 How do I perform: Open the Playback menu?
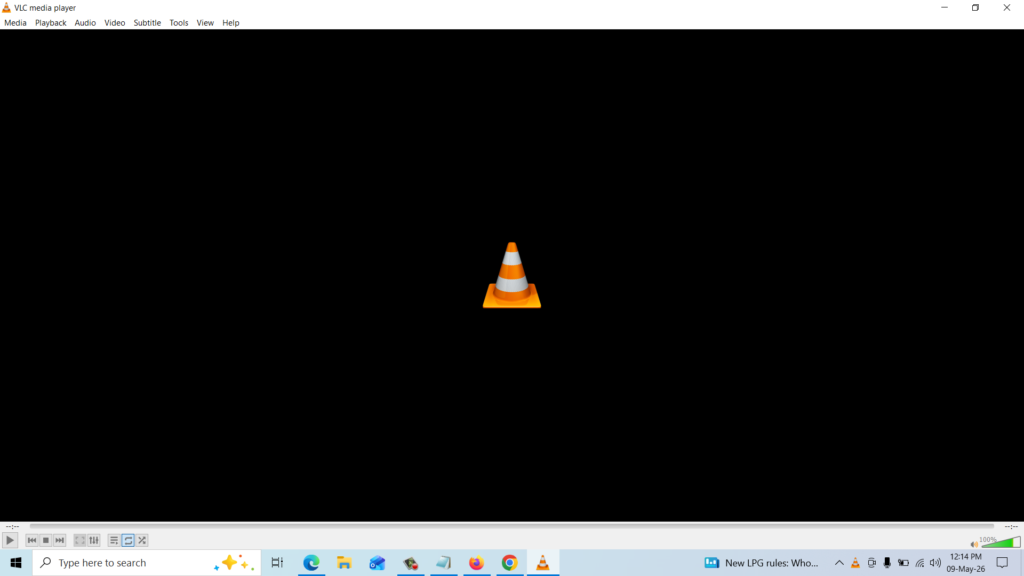click(x=50, y=23)
